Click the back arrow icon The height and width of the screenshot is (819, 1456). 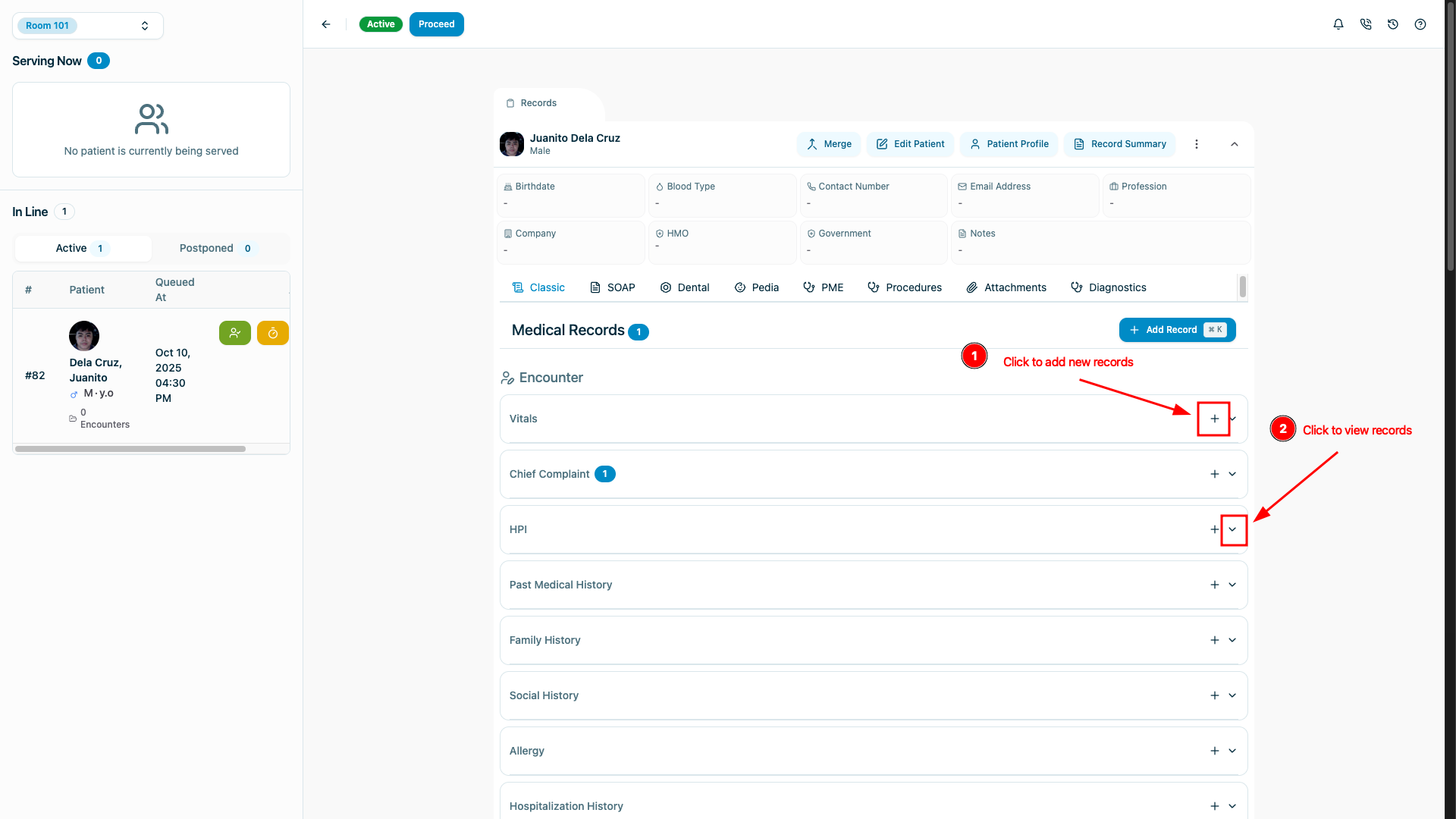pos(326,24)
